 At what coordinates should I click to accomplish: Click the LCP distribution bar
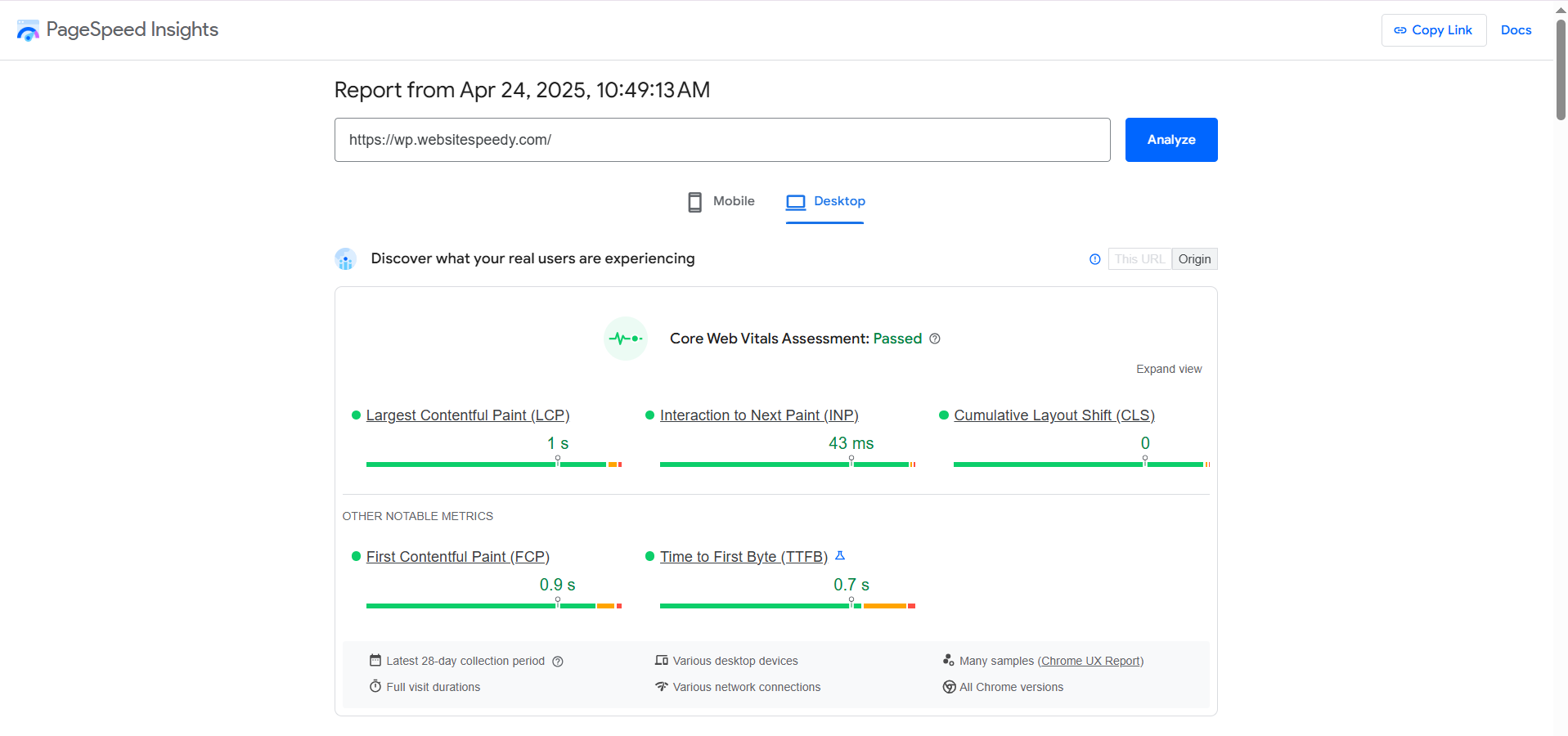point(494,464)
